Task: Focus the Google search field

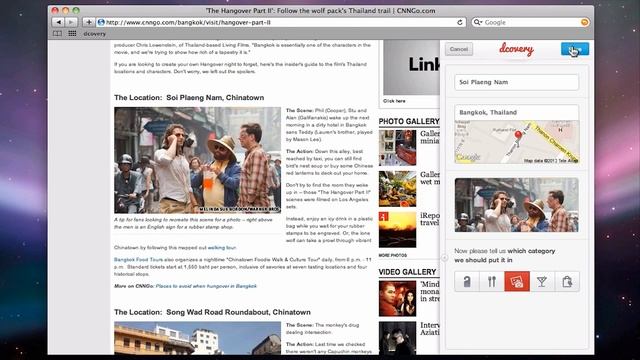Action: click(x=531, y=22)
